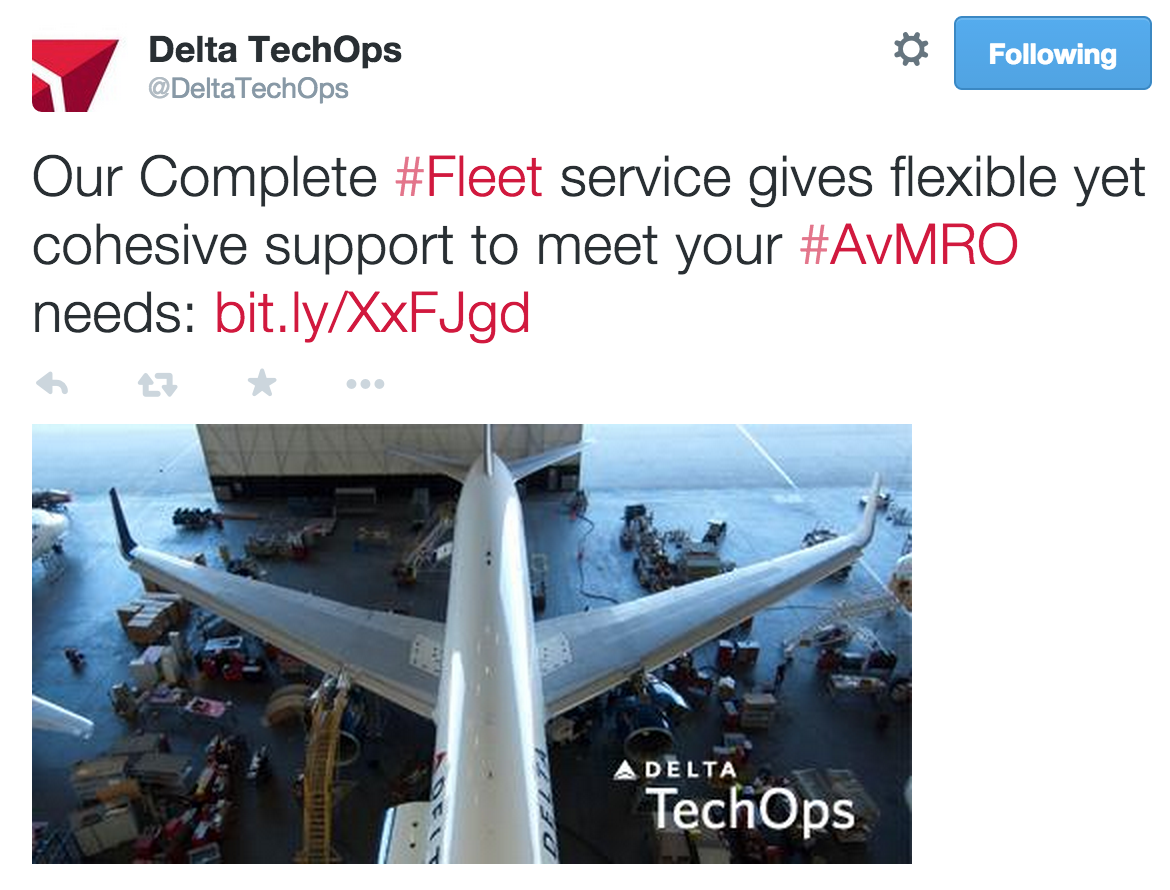
Task: Click the TechOps watermark text in photo
Action: (750, 811)
